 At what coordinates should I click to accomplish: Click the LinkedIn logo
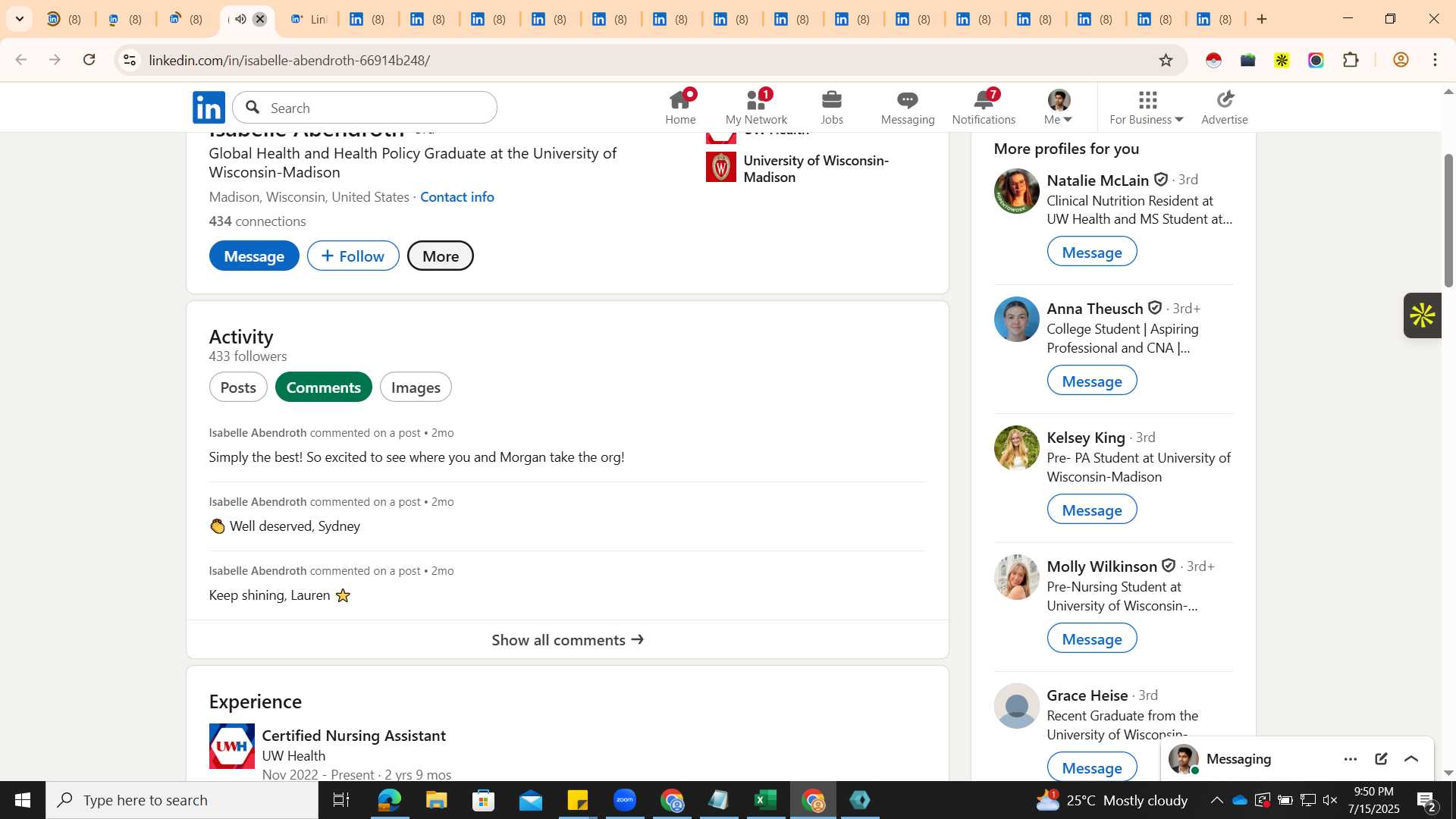[209, 107]
